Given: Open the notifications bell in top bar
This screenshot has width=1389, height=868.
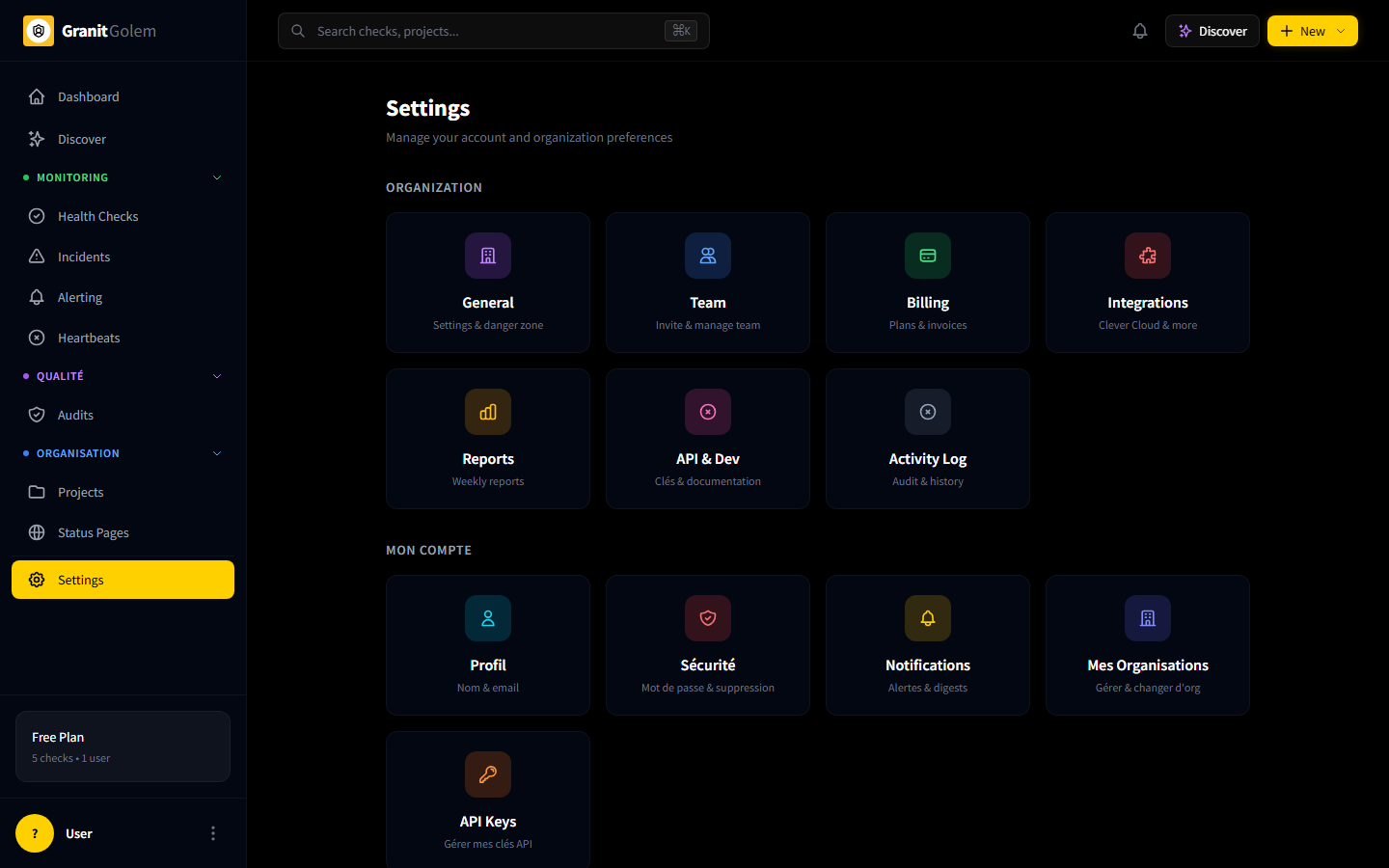Looking at the screenshot, I should point(1140,31).
